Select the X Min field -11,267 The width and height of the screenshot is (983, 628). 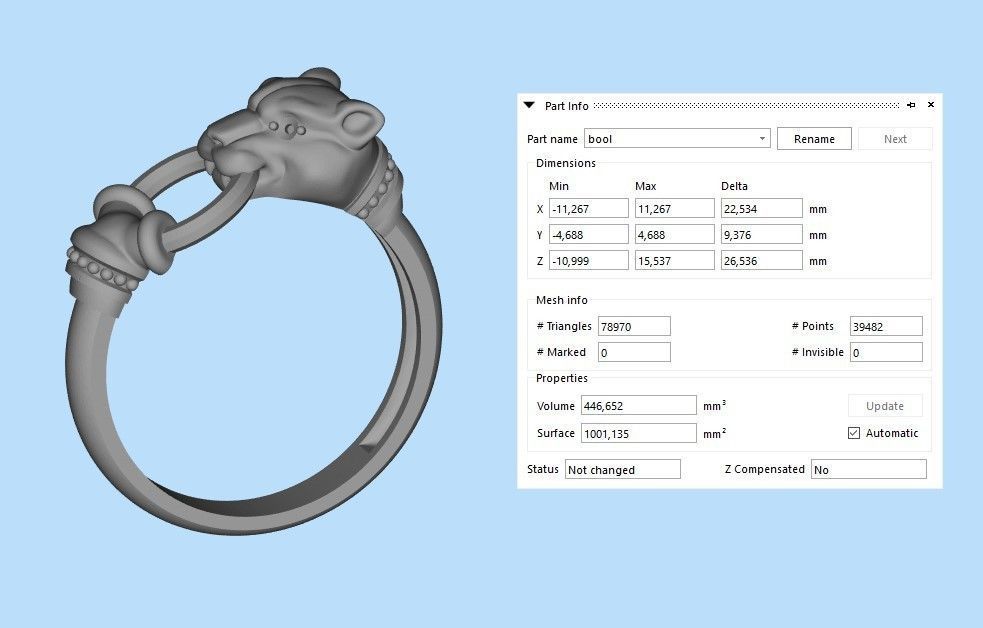[x=588, y=209]
